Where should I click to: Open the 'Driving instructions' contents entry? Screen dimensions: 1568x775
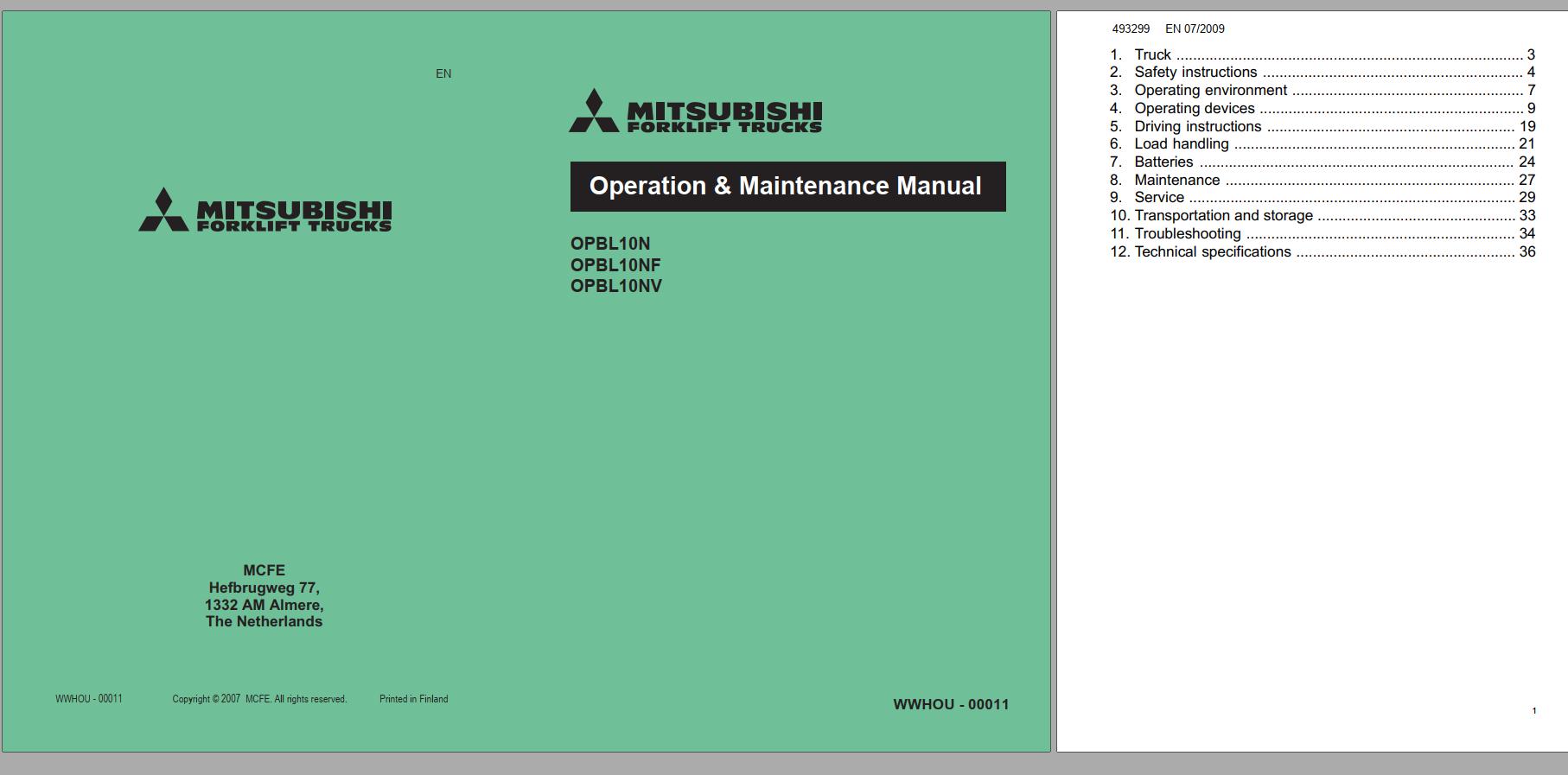click(x=1323, y=126)
